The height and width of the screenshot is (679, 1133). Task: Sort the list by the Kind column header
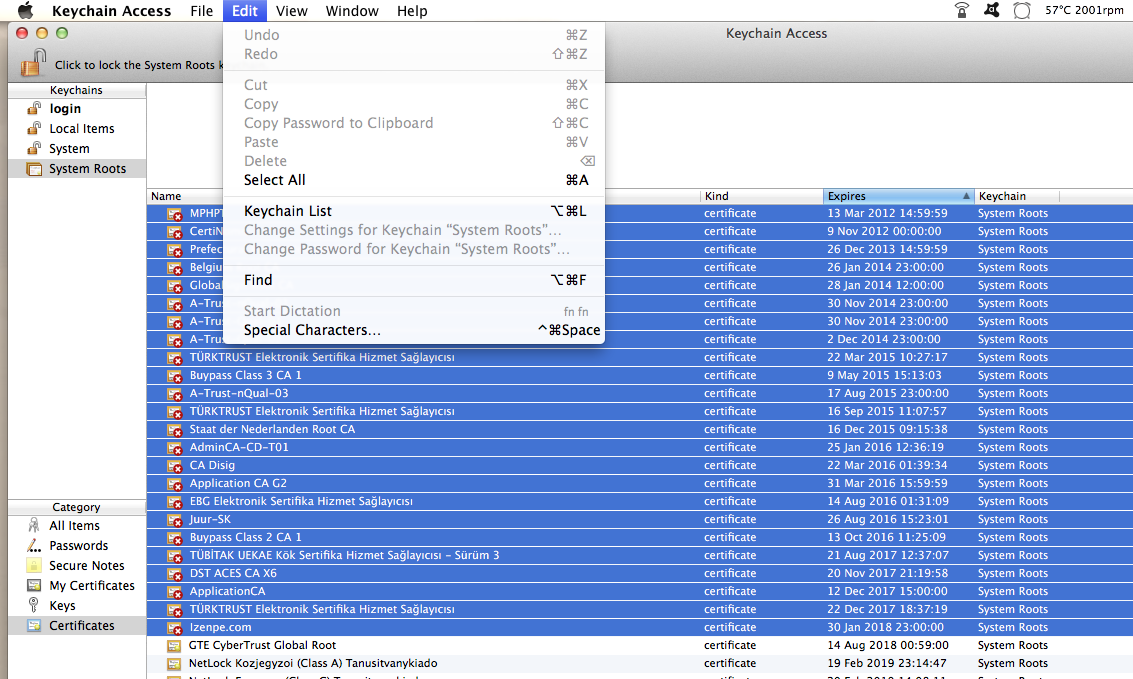point(762,196)
